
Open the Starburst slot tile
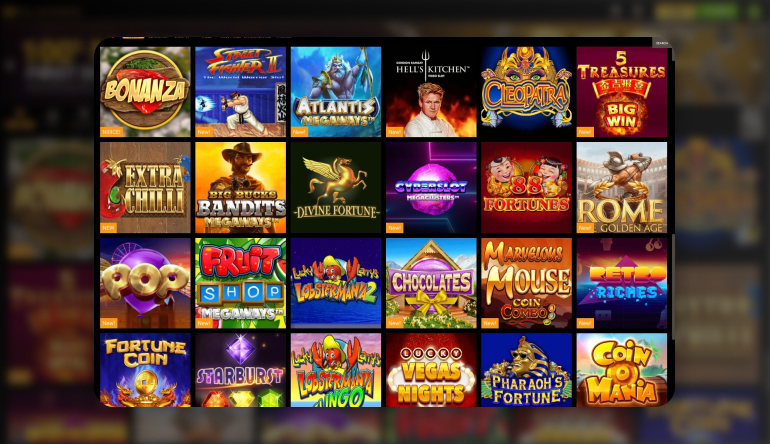(241, 370)
